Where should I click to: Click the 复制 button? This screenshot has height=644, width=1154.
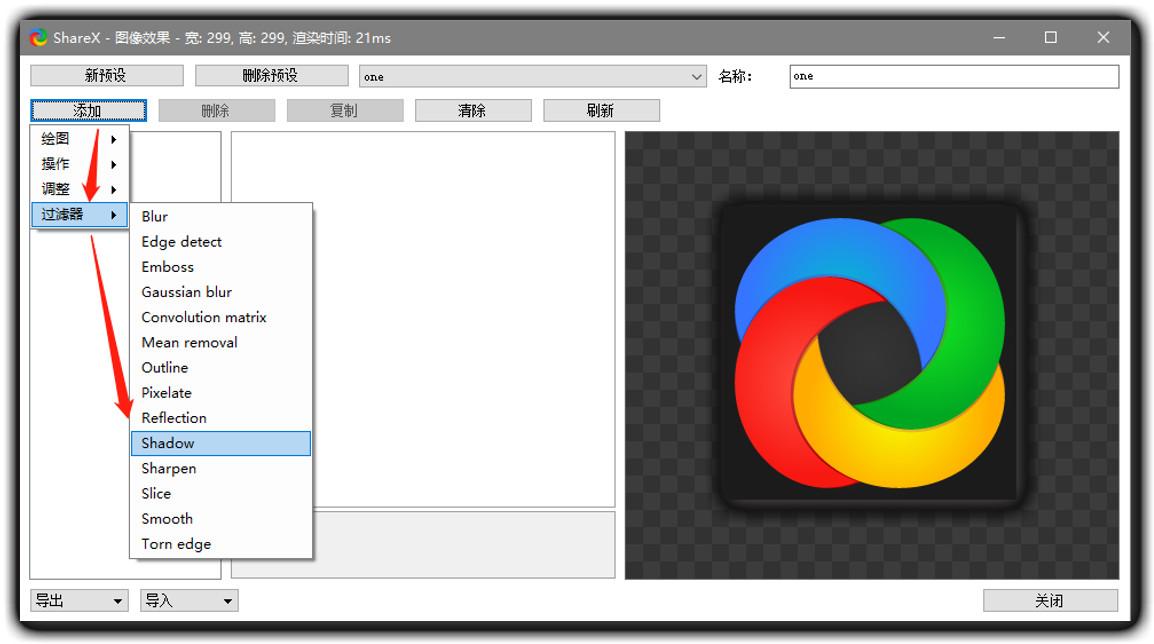tap(344, 110)
